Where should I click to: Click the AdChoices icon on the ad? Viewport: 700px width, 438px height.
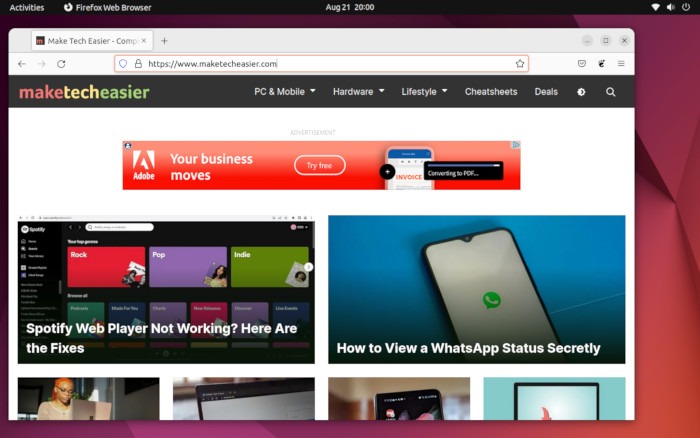[516, 145]
